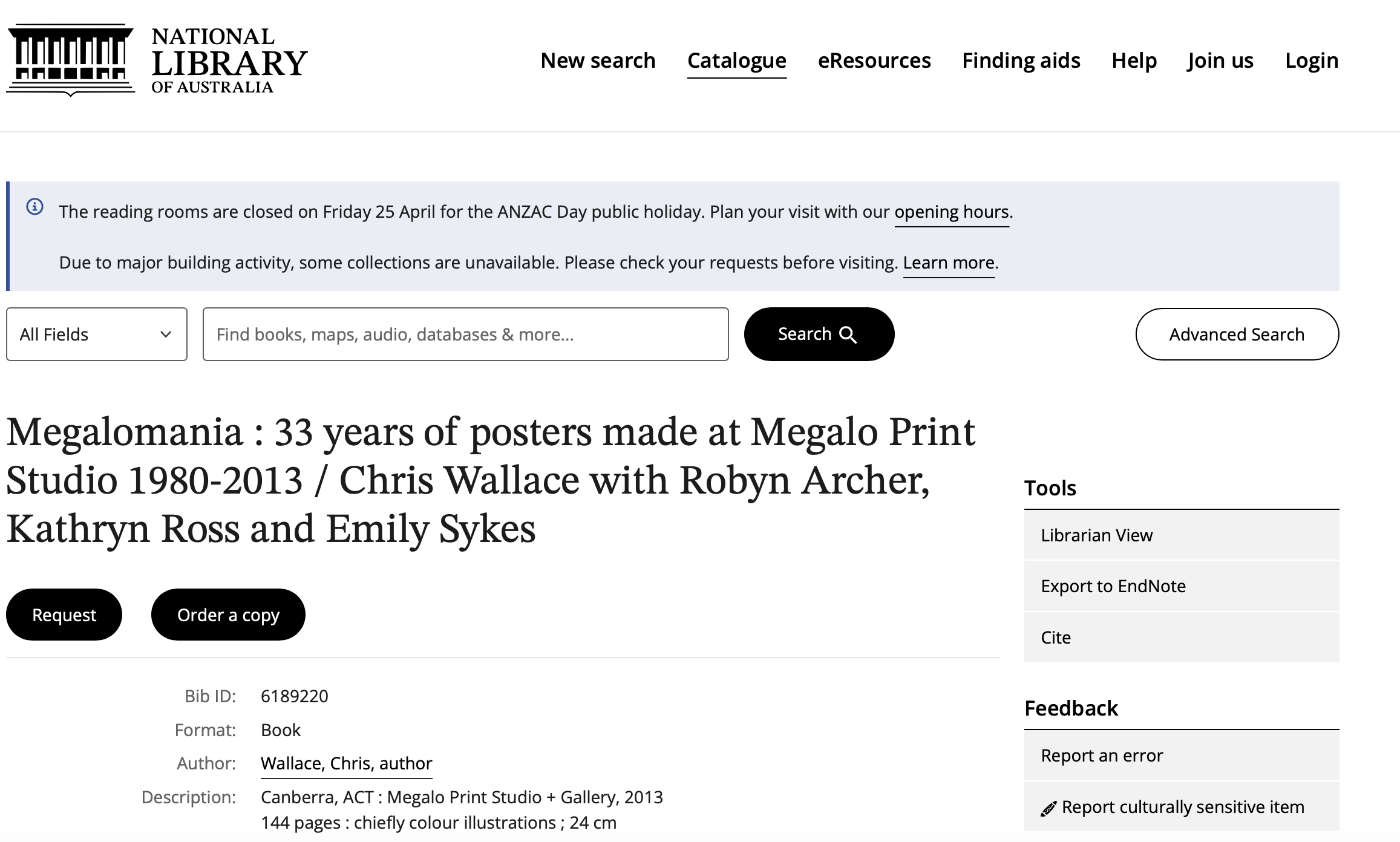This screenshot has height=842, width=1400.
Task: Select Export to EndNote tool
Action: click(x=1182, y=586)
